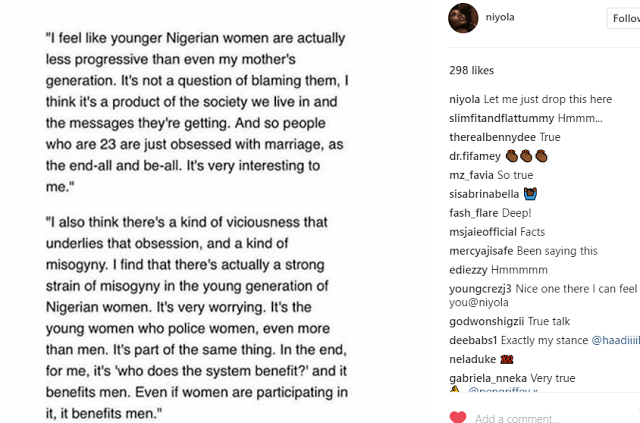
Task: Click the emoji in neladuke's comment
Action: pyautogui.click(x=507, y=359)
